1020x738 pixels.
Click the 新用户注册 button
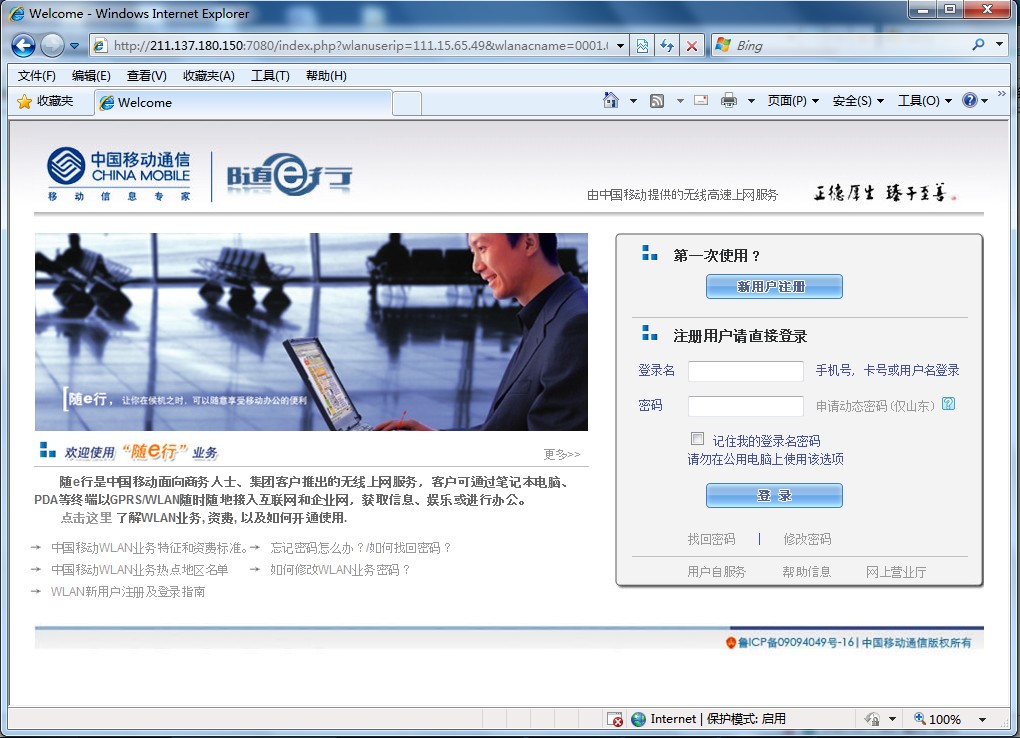coord(774,287)
